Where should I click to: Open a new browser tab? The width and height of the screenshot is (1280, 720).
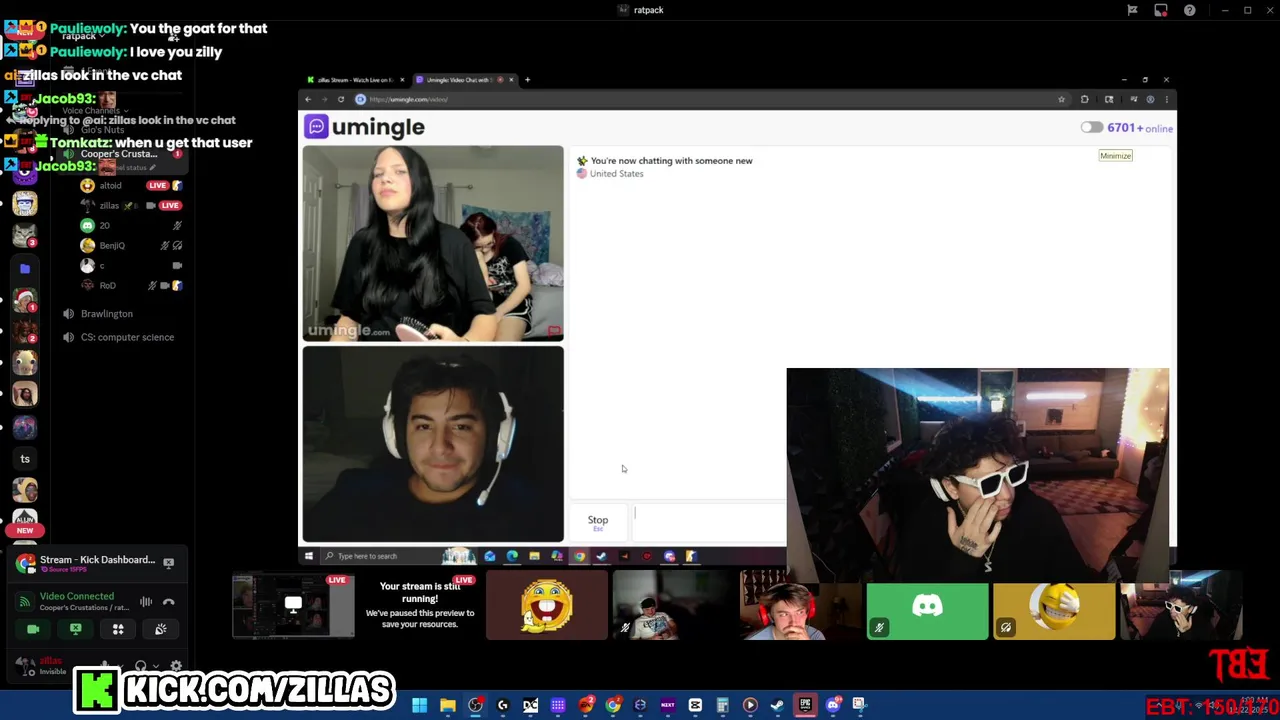coord(528,80)
